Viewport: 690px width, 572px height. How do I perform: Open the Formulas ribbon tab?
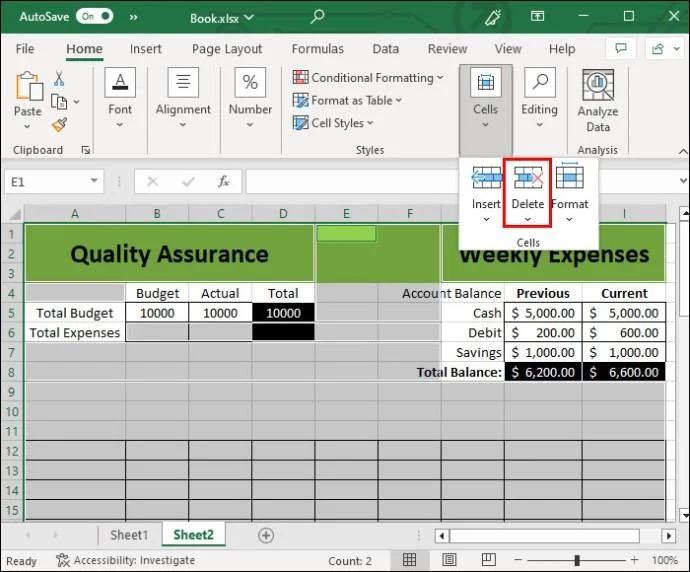pyautogui.click(x=317, y=49)
